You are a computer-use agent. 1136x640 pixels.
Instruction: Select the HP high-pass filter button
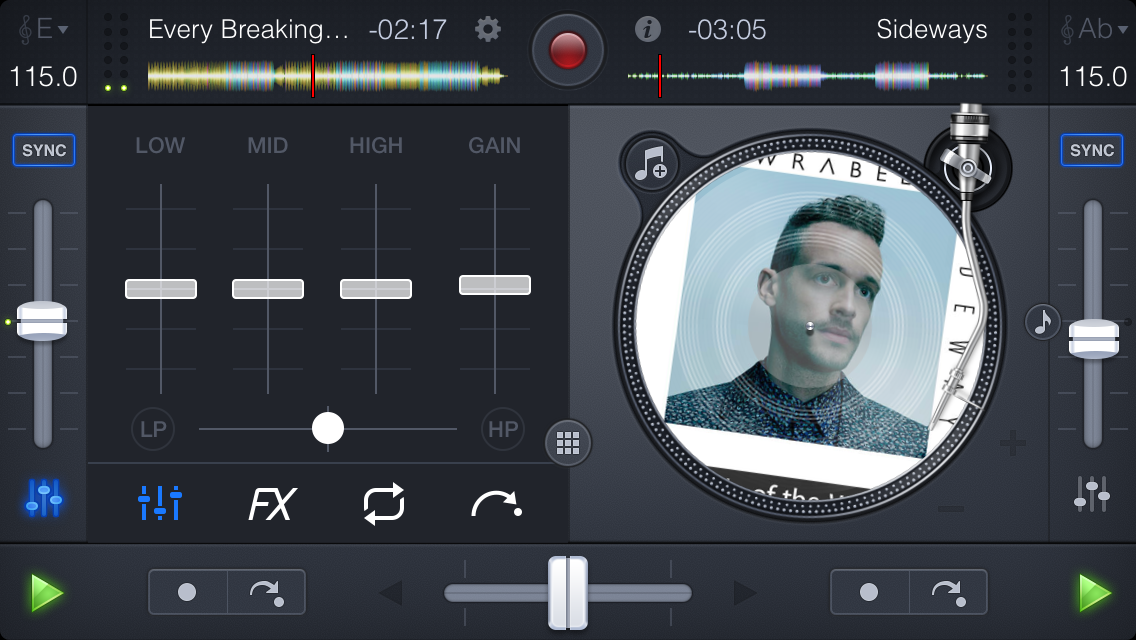pos(503,429)
